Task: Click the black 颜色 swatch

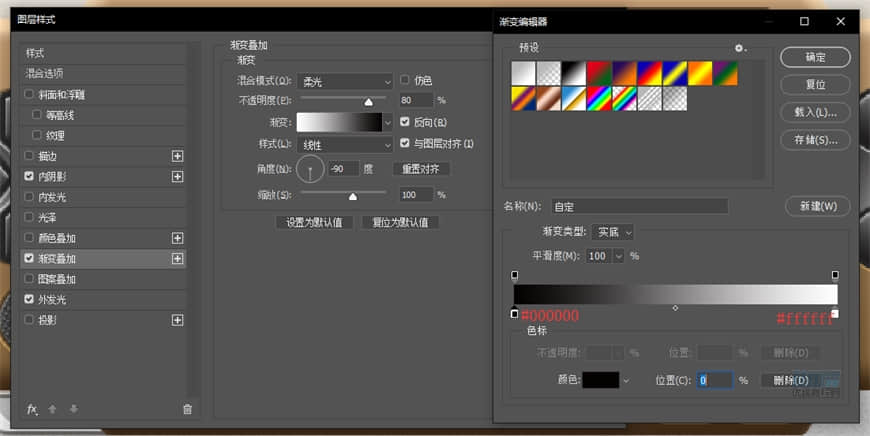Action: tap(601, 380)
